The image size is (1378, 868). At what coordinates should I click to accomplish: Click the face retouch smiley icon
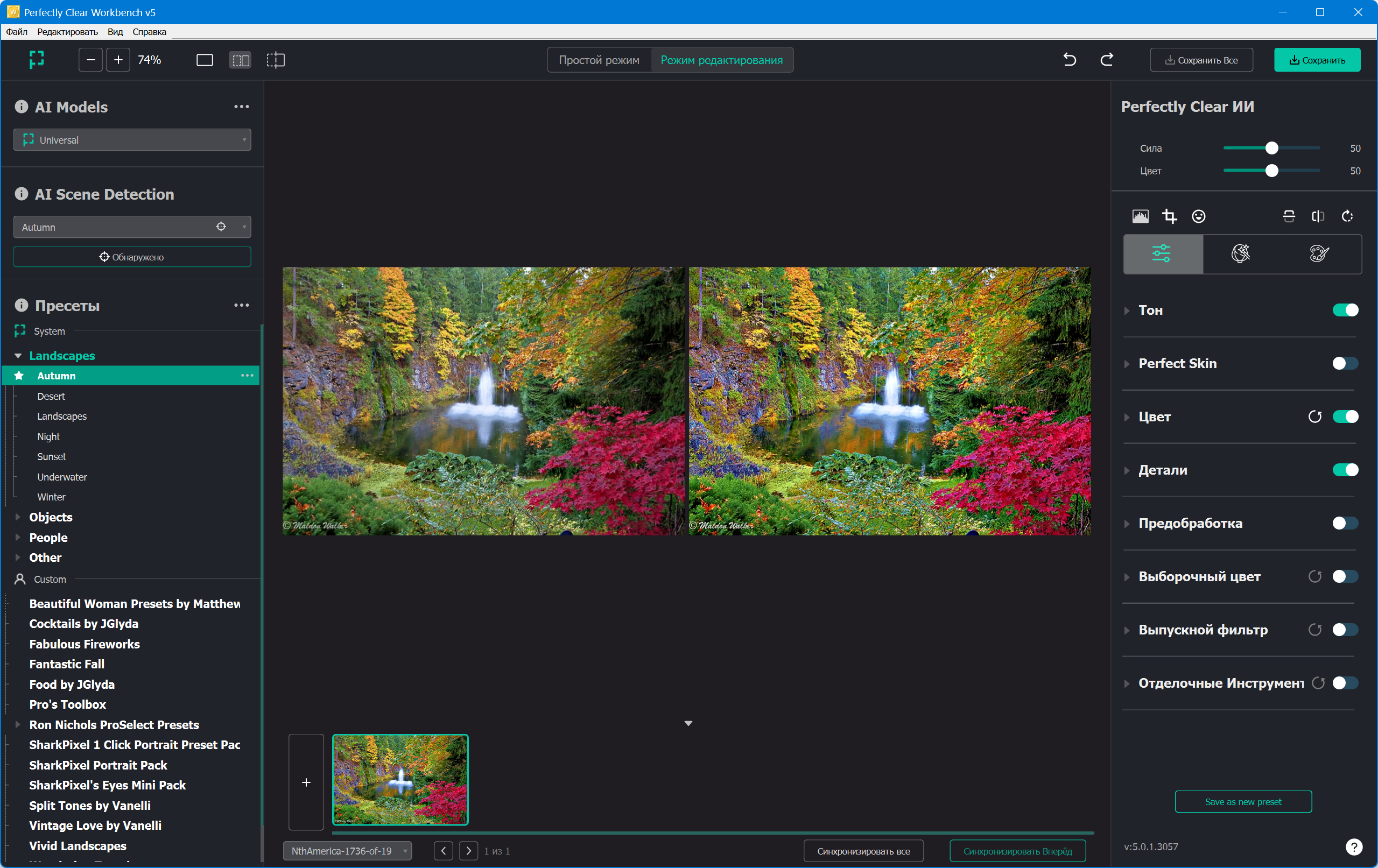(1198, 216)
